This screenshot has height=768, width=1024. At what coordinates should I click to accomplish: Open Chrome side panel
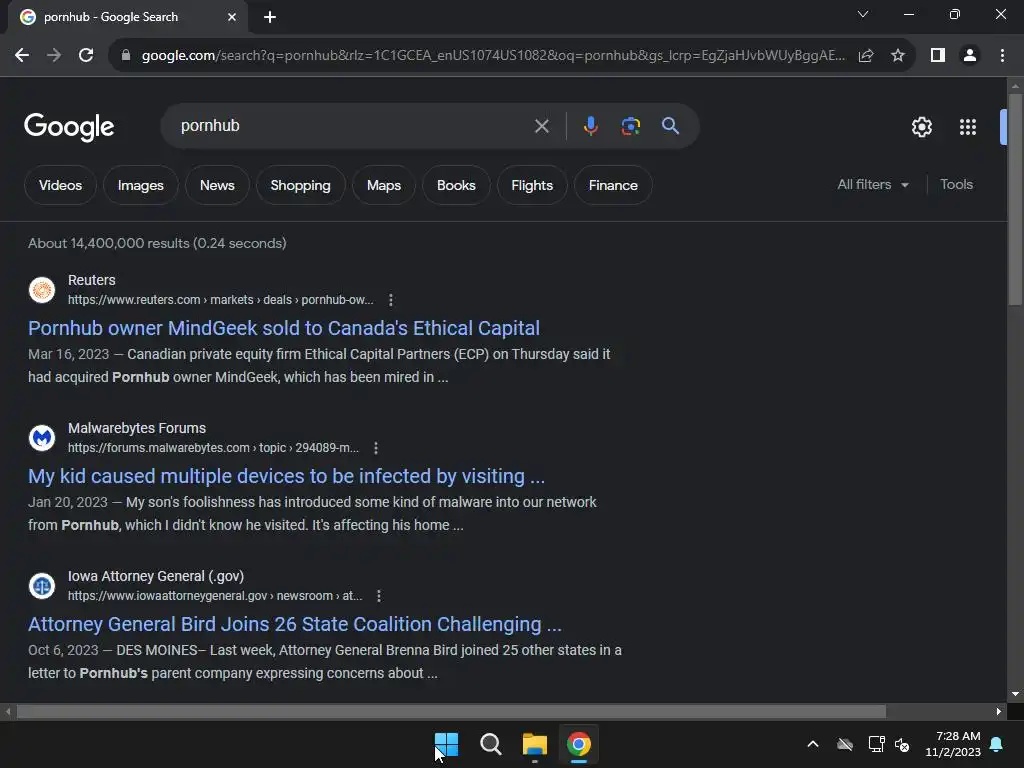tap(938, 56)
